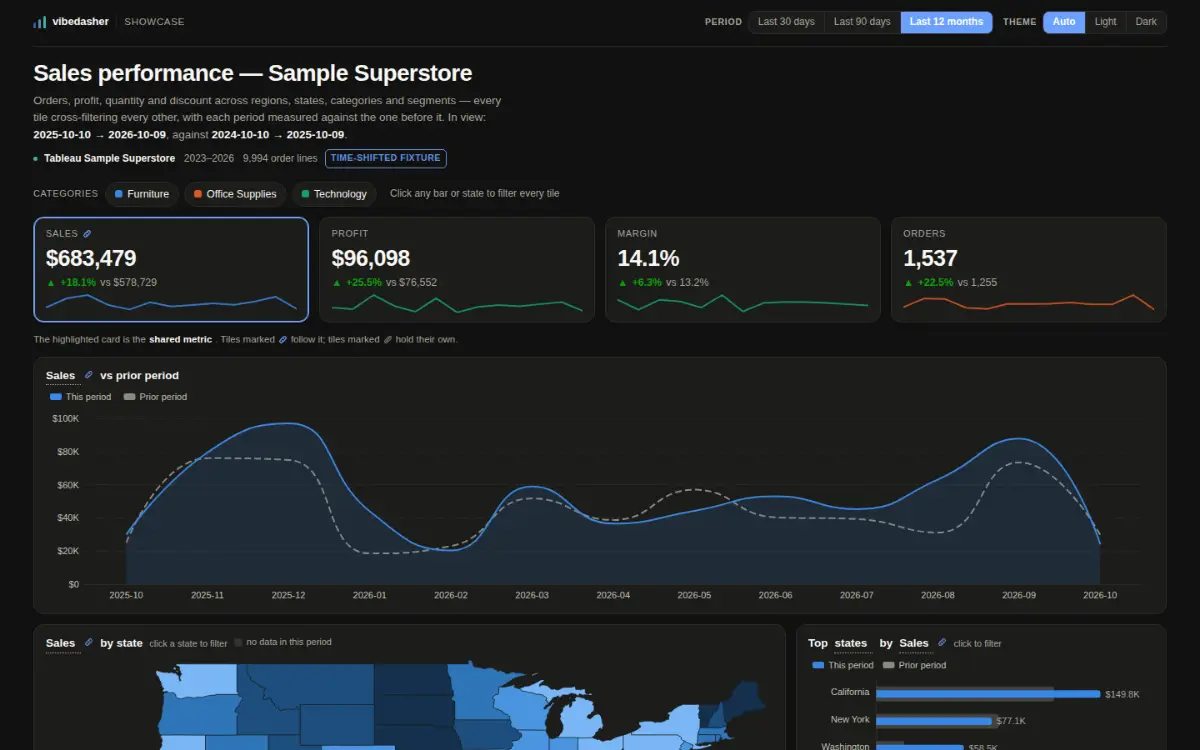
Task: Click the +22.5% orders change
Action: tap(935, 283)
